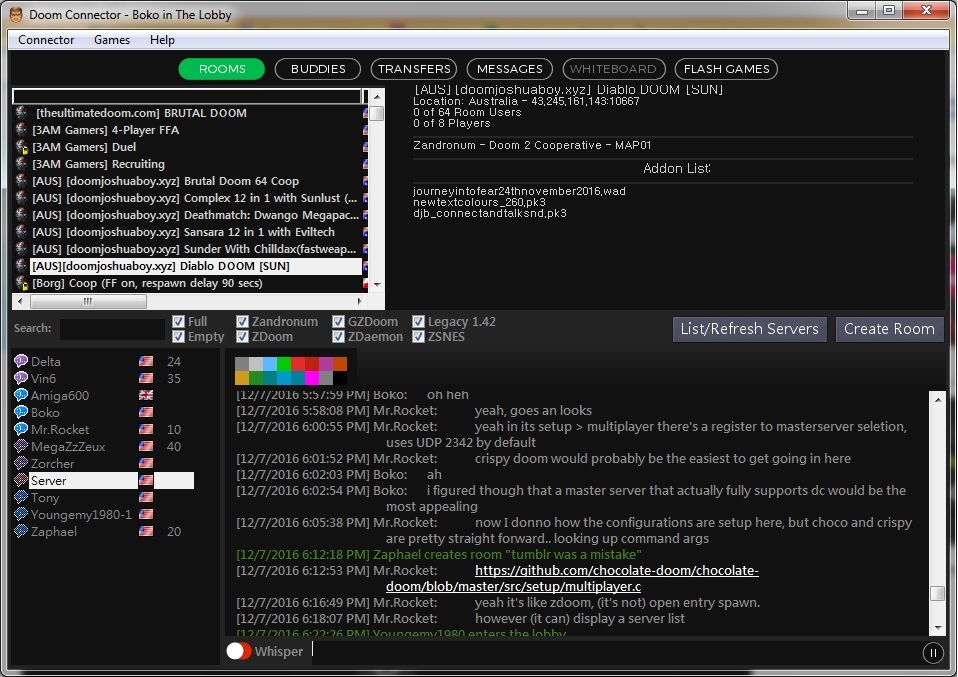This screenshot has height=677, width=958.
Task: Click the room icon for Deathmatch Dwango Megapack
Action: click(x=21, y=215)
